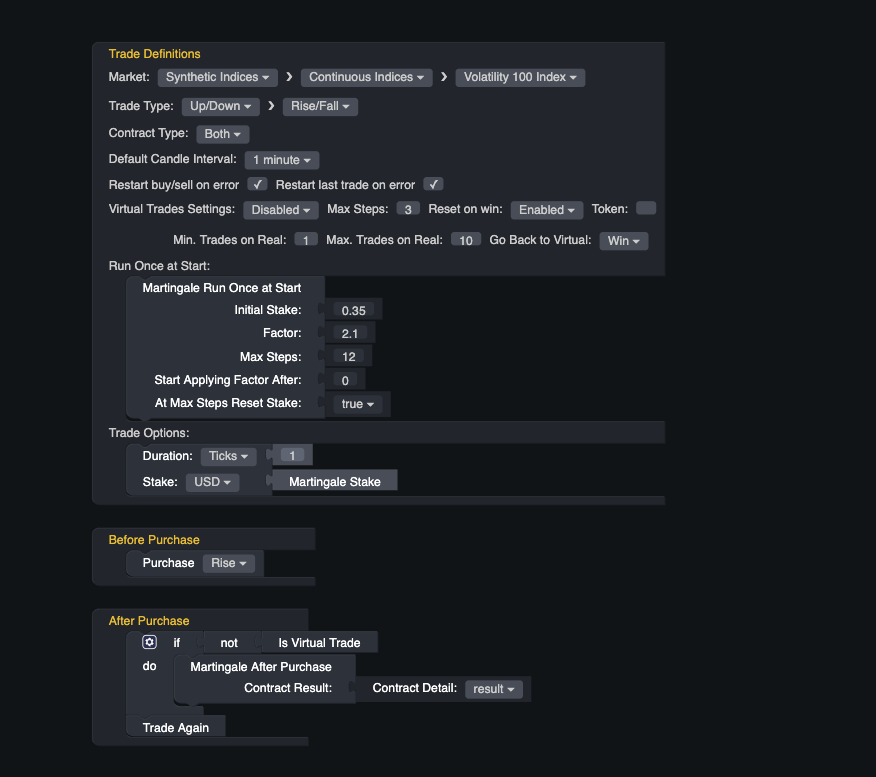Open the Stake currency USD dropdown
The height and width of the screenshot is (777, 876).
click(212, 481)
